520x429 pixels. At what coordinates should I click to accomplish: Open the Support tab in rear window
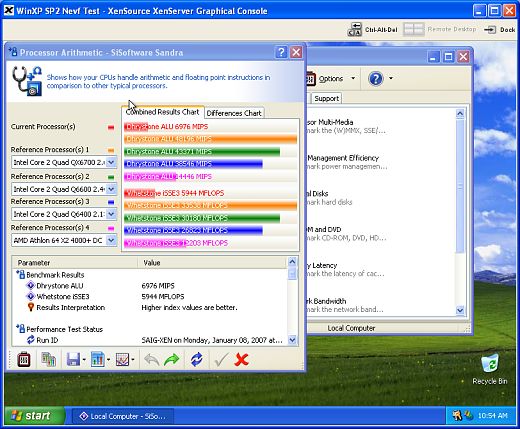click(x=326, y=99)
